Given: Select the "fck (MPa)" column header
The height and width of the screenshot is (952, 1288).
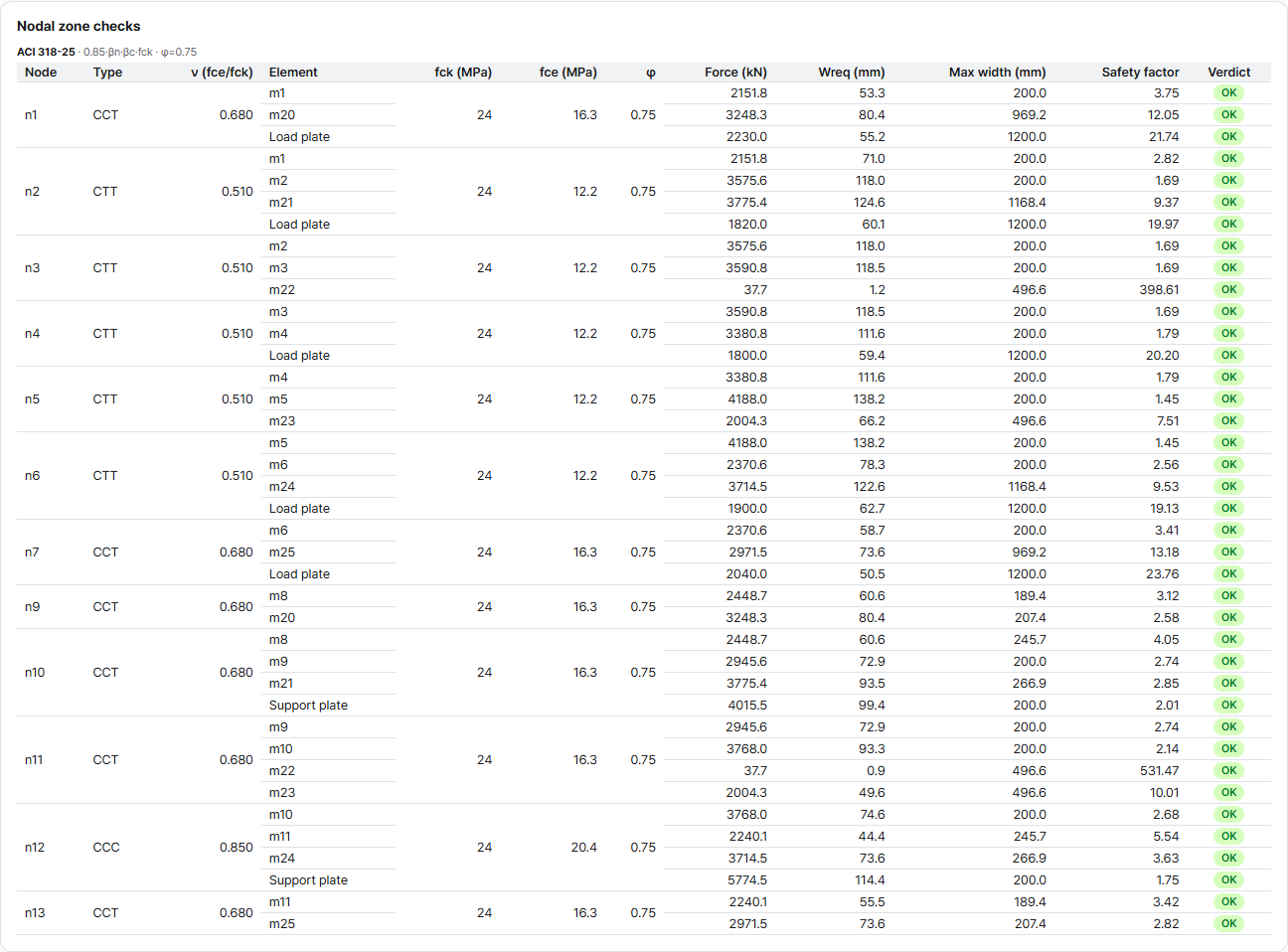Looking at the screenshot, I should click(x=463, y=72).
